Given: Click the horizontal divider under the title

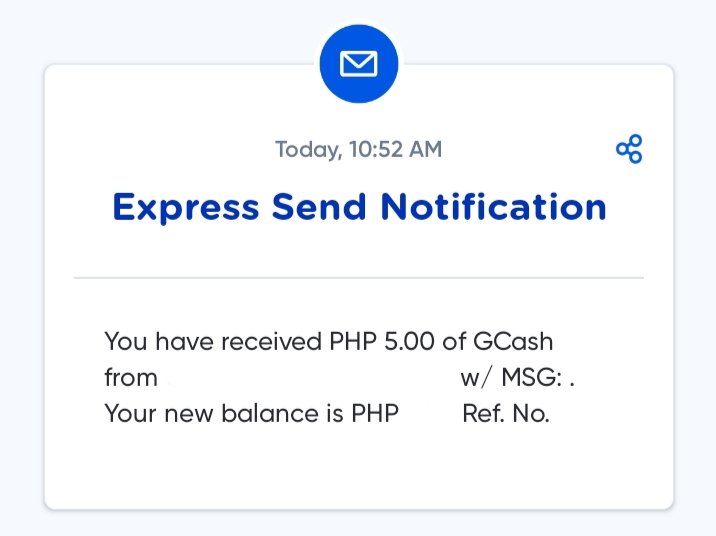Looking at the screenshot, I should click(x=359, y=277).
